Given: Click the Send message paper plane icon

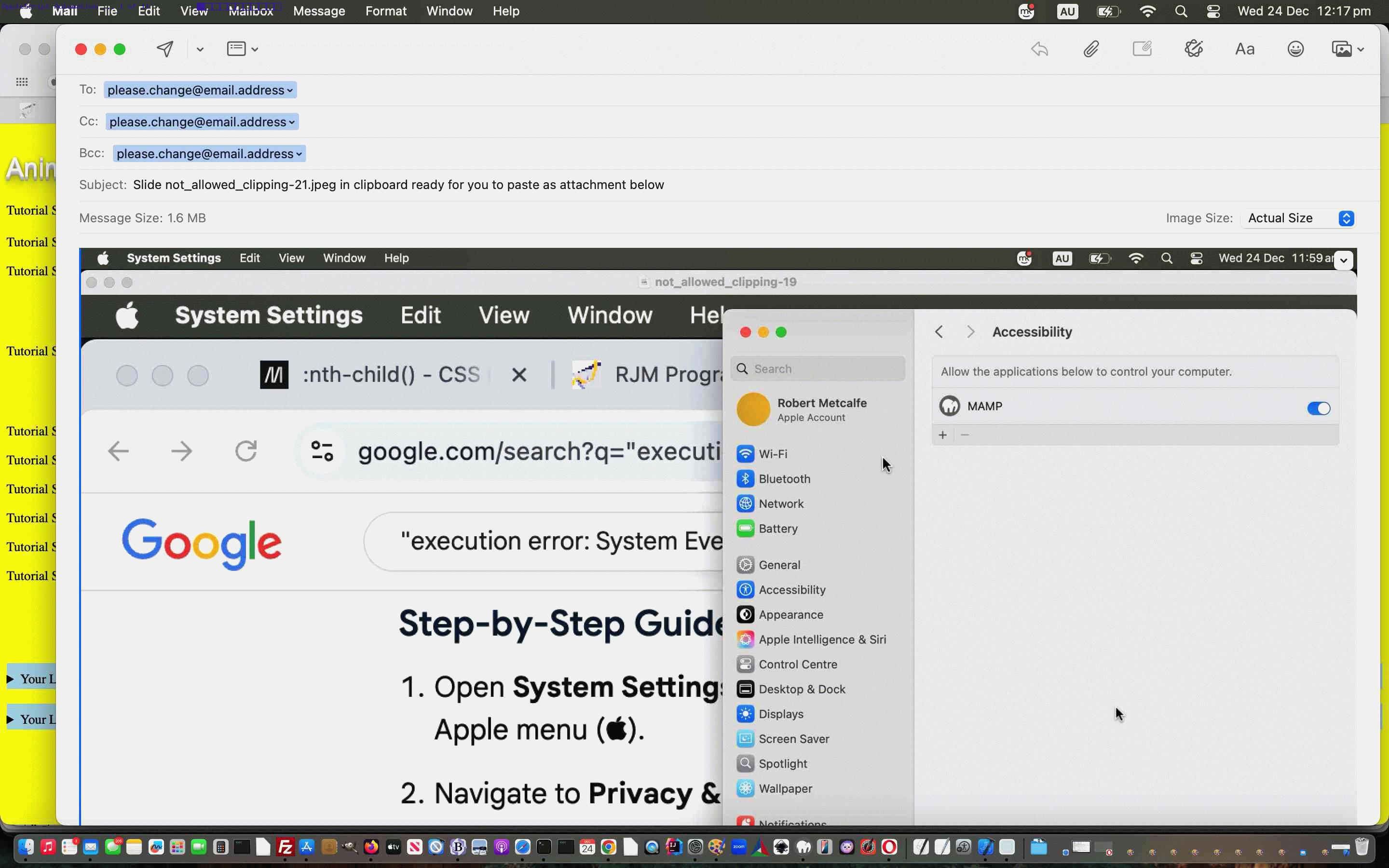Looking at the screenshot, I should click(x=165, y=49).
